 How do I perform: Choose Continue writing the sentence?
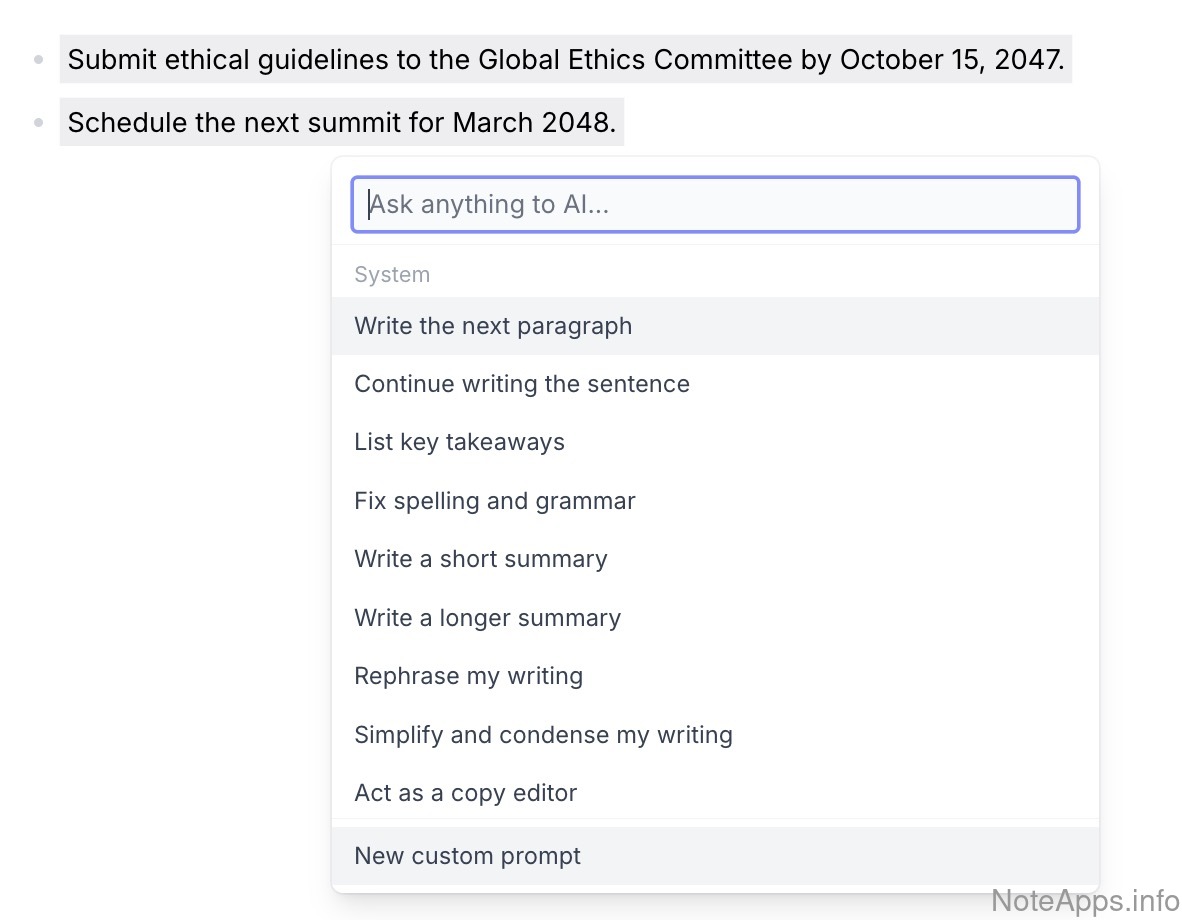[x=522, y=384]
